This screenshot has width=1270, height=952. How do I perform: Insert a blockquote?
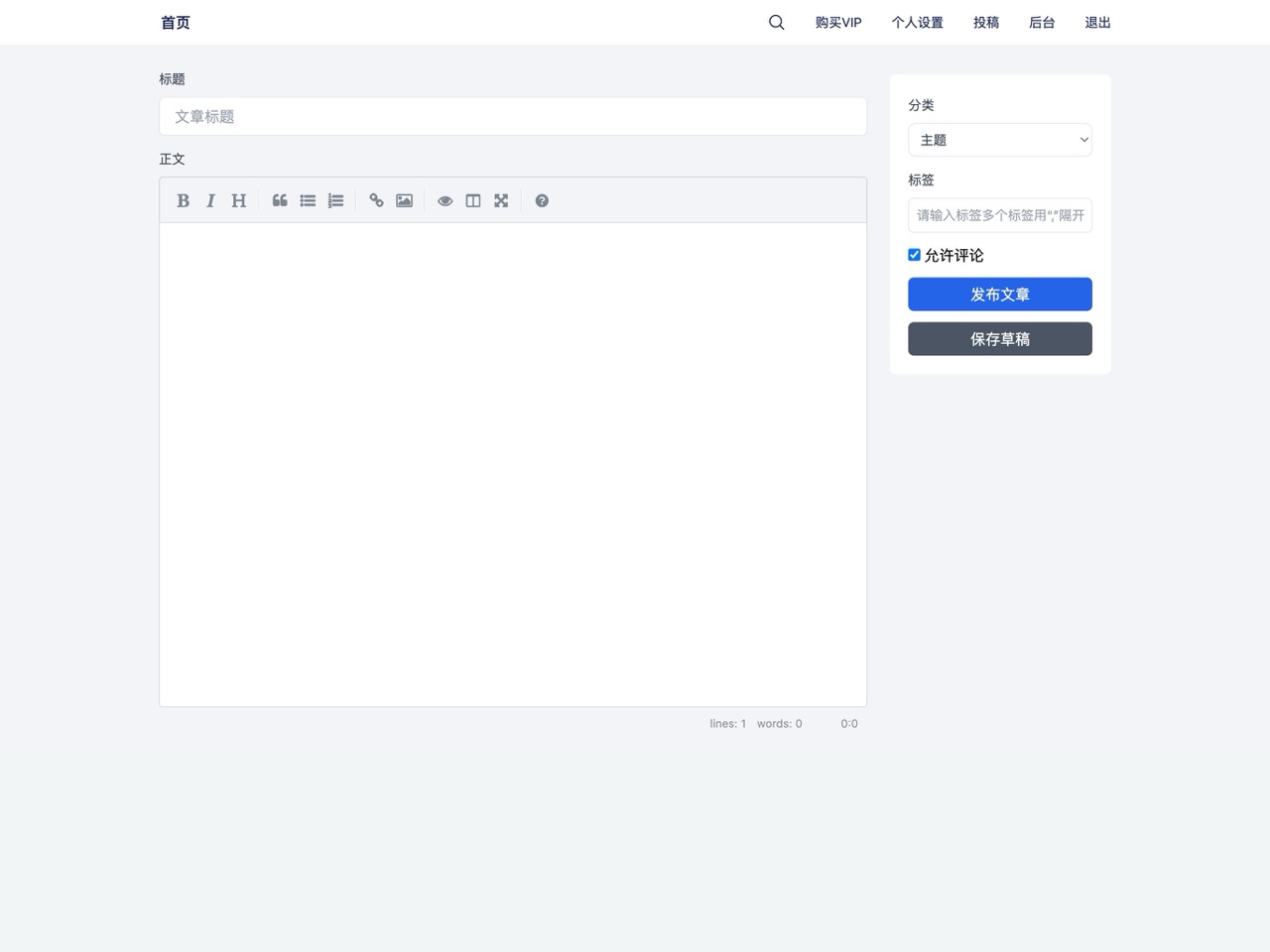click(279, 200)
